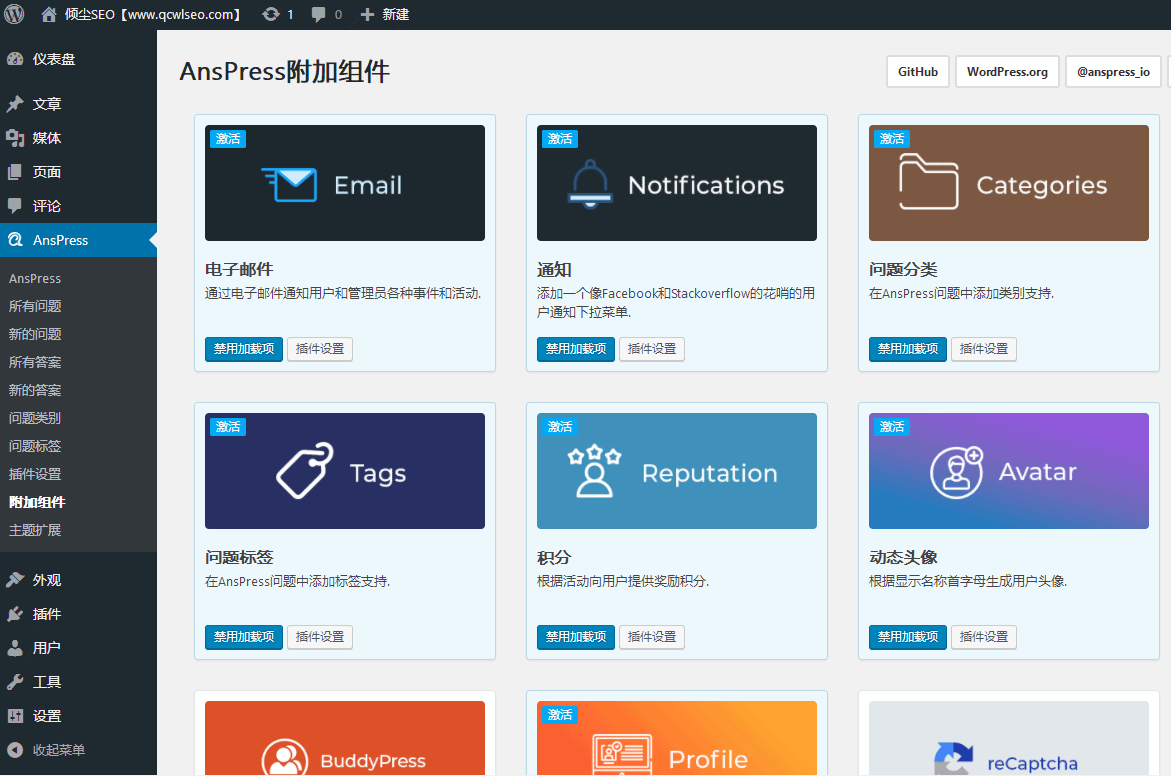
Task: Click the 插件 plug icon
Action: (x=15, y=614)
